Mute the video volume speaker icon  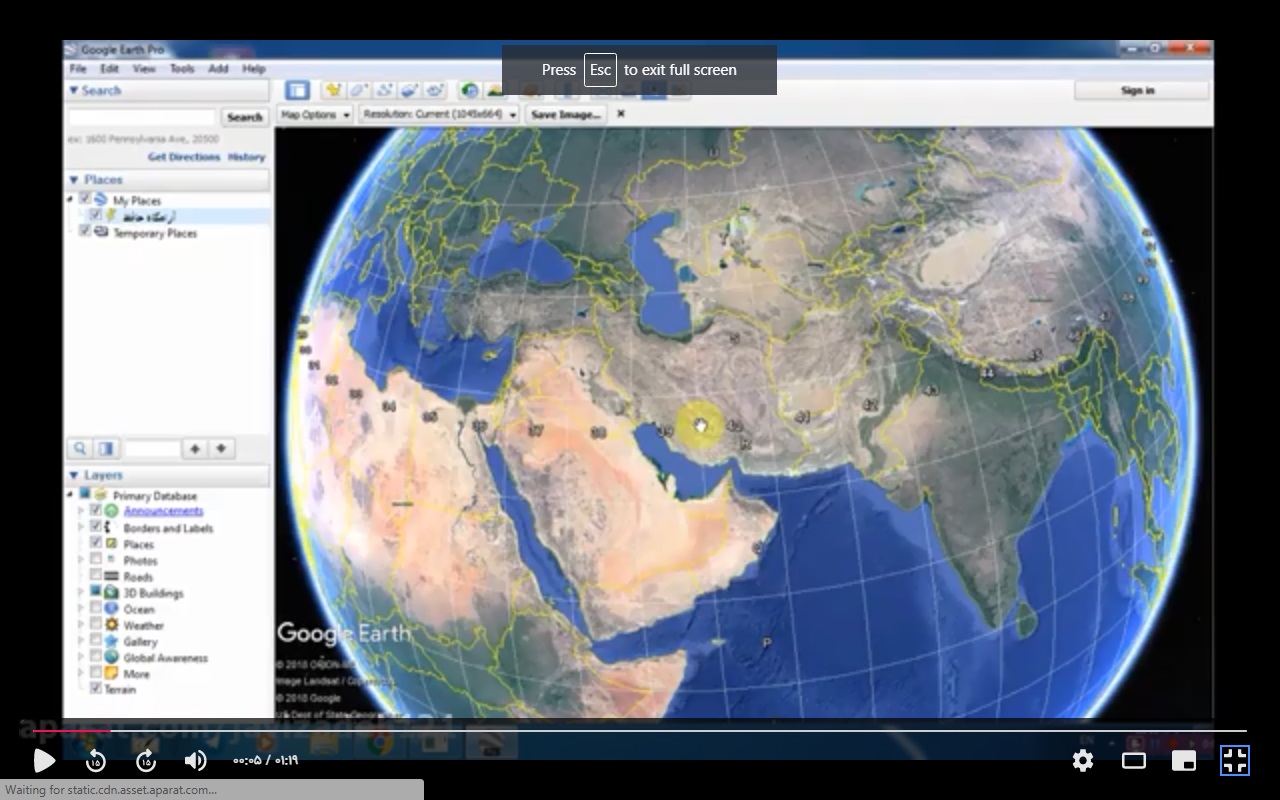pos(195,761)
